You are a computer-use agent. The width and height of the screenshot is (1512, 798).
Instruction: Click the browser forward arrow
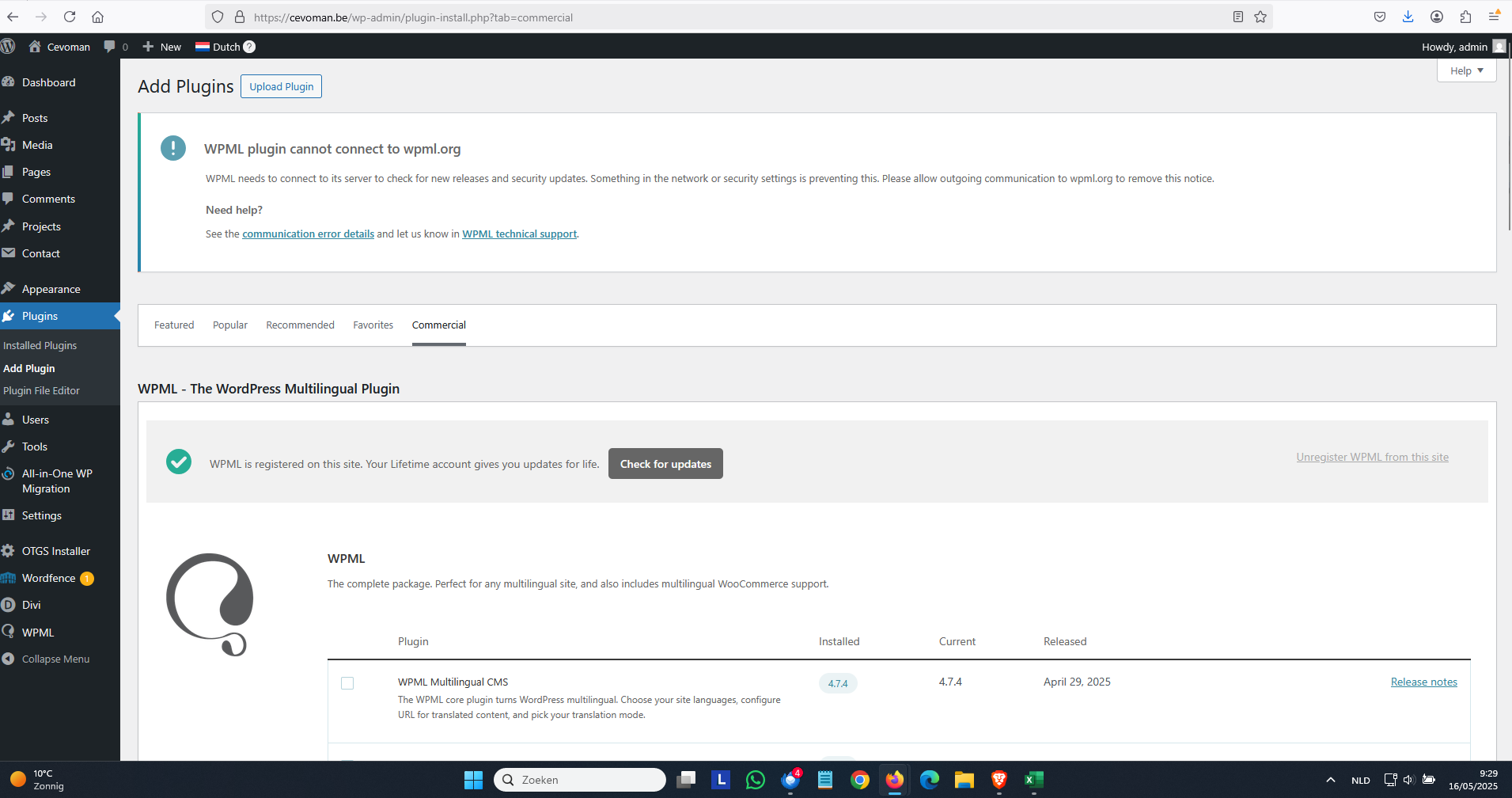41,17
